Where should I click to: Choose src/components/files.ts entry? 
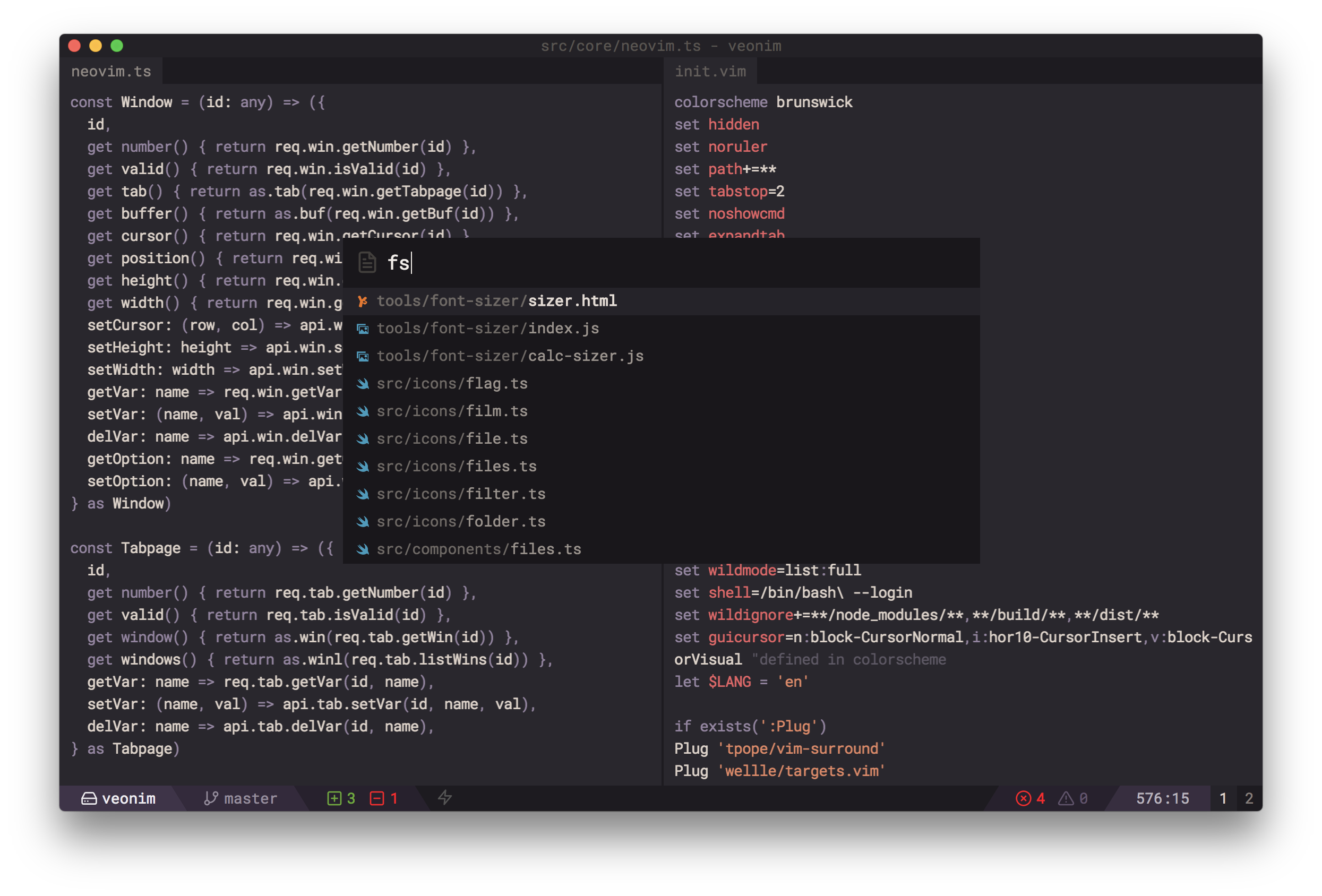pos(478,549)
